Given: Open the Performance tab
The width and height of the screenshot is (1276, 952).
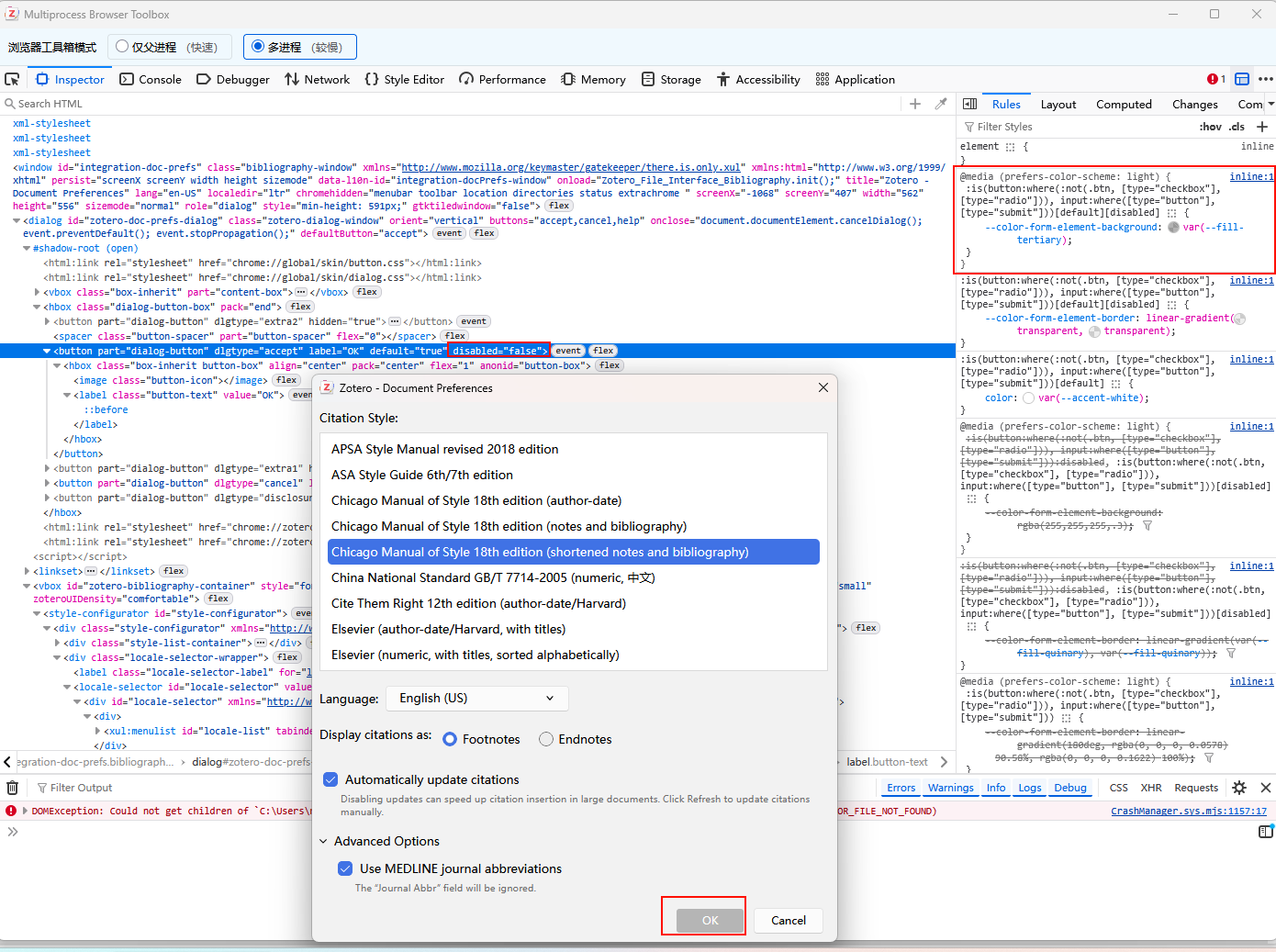Looking at the screenshot, I should [503, 80].
